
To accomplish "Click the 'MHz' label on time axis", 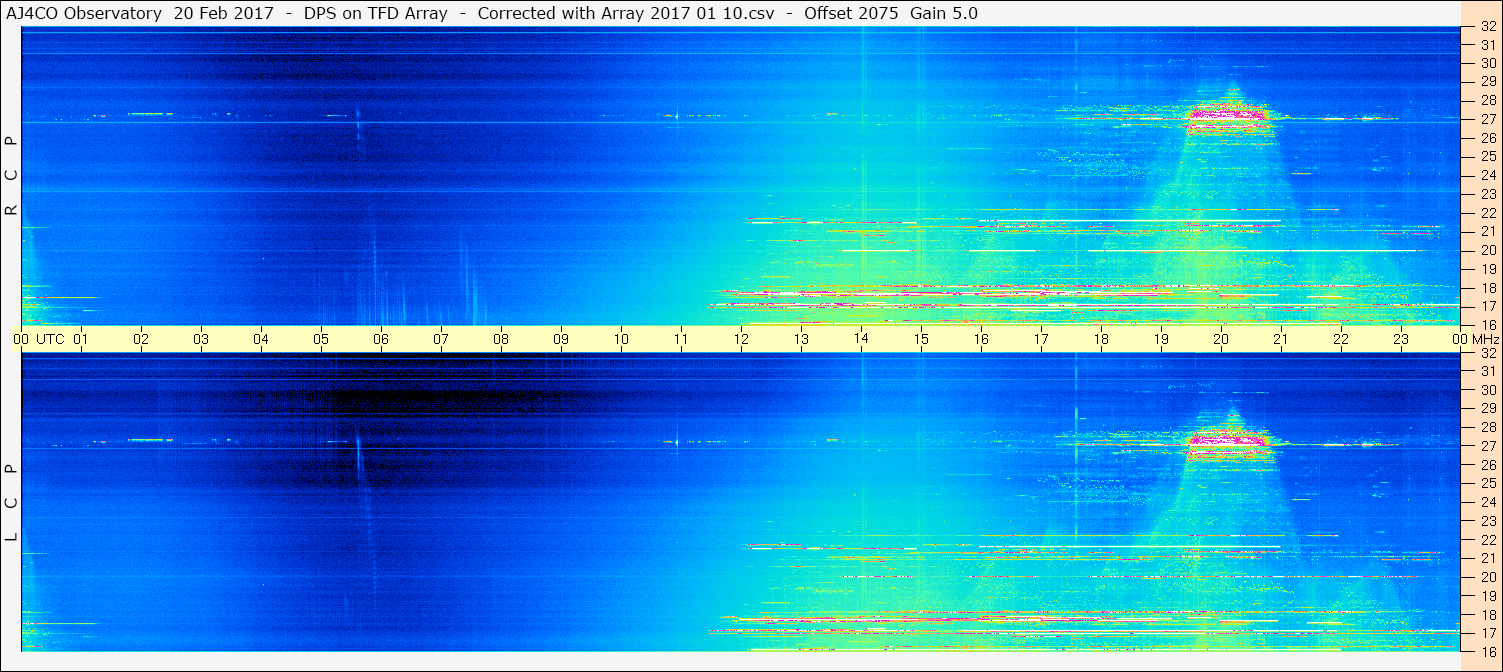I will point(1486,339).
